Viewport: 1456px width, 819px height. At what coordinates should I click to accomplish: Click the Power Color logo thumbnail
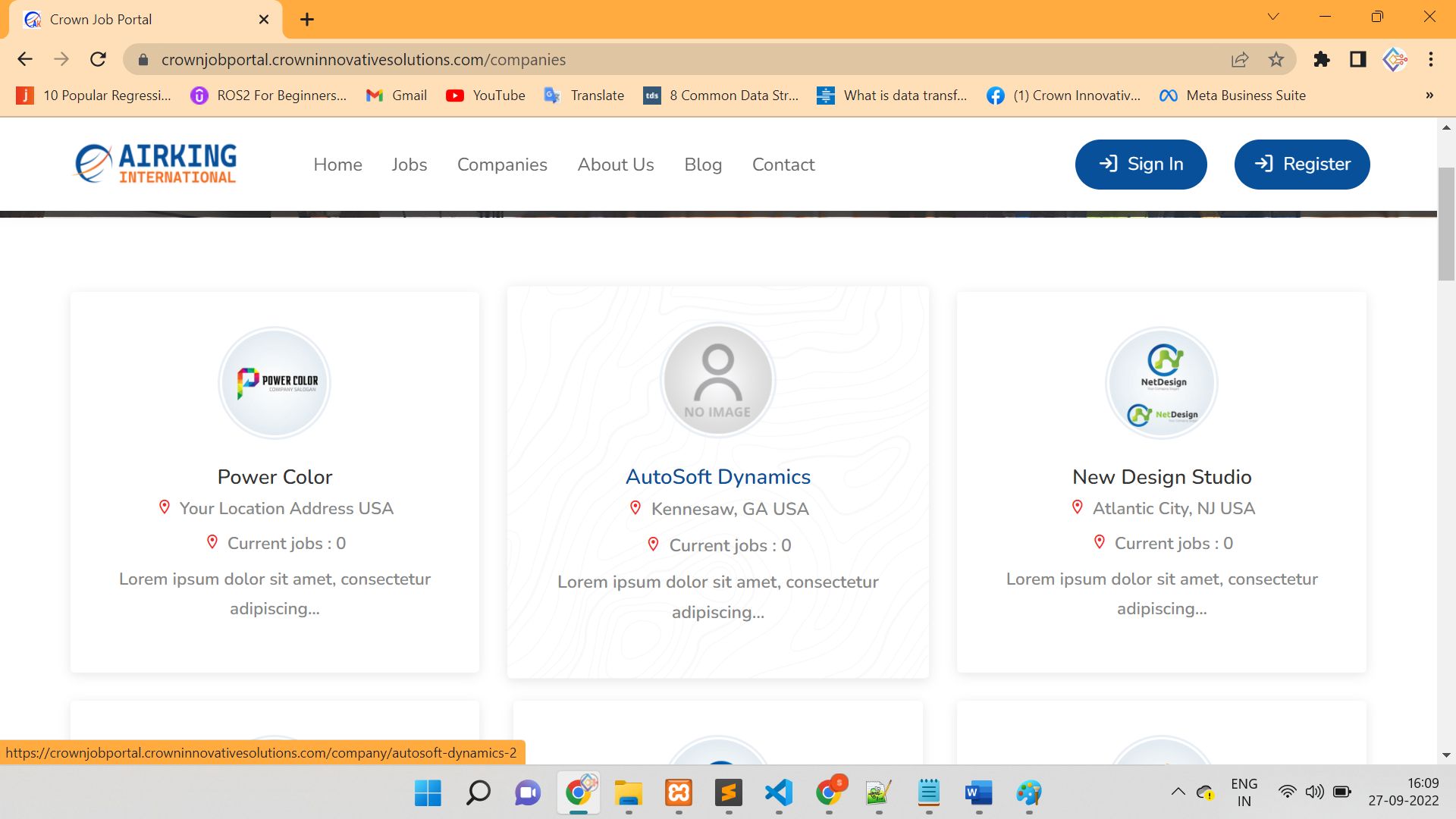[275, 383]
